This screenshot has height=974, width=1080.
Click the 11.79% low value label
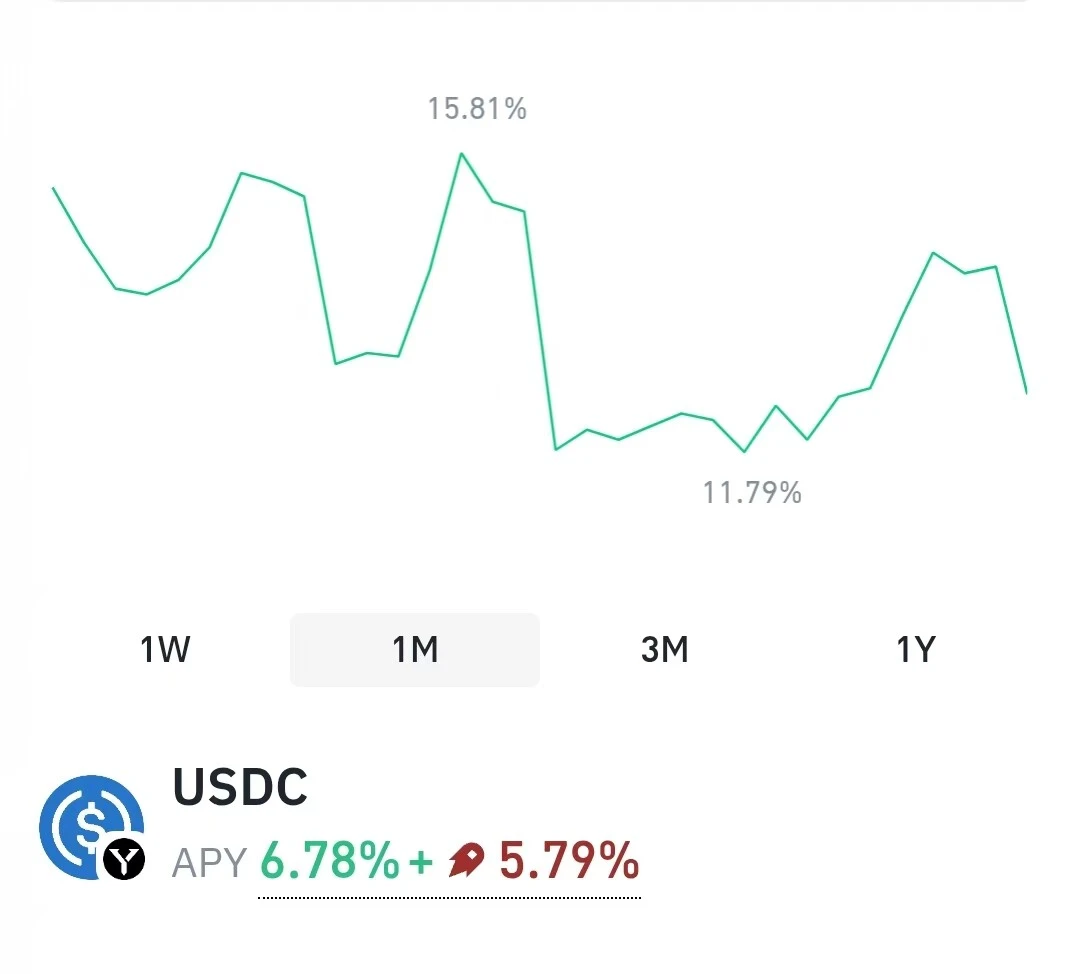tap(752, 492)
